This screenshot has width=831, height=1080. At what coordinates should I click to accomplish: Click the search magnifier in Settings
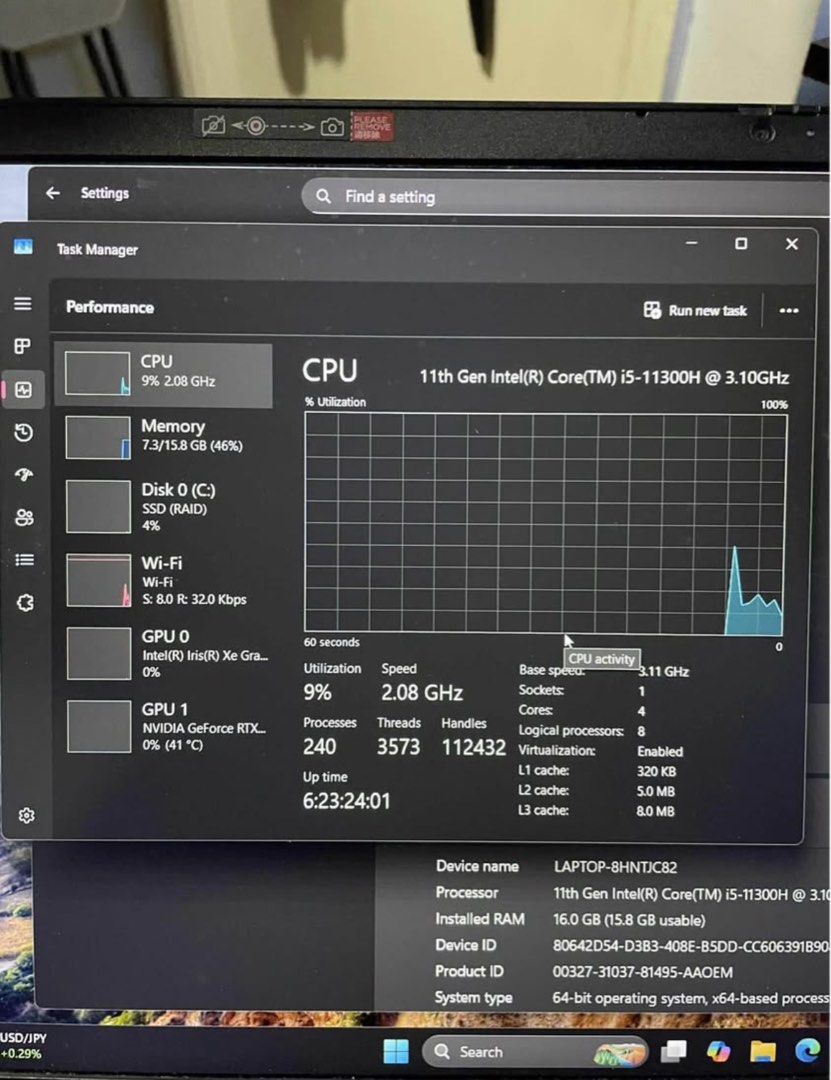click(323, 196)
